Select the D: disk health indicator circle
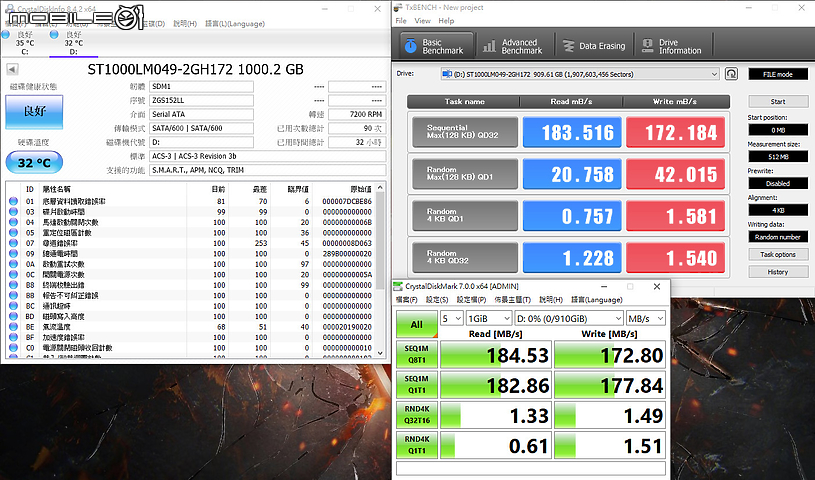The height and width of the screenshot is (480, 815). 54,35
